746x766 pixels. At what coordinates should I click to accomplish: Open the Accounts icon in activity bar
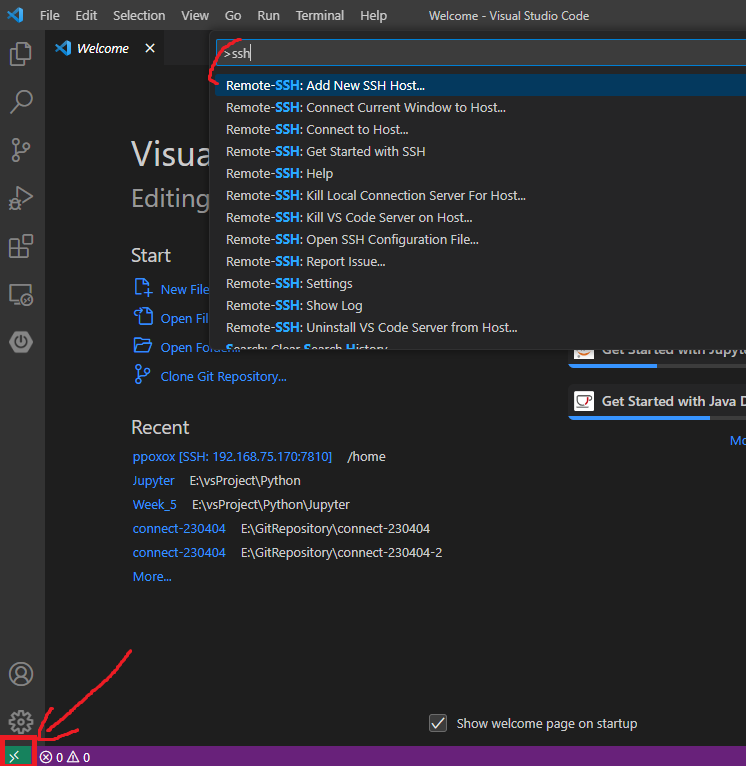pyautogui.click(x=21, y=674)
